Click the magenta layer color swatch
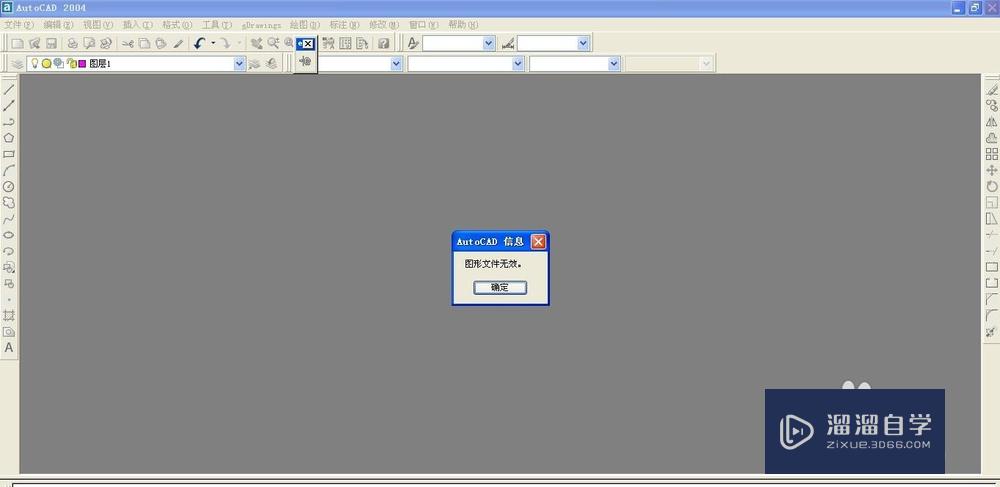 click(x=82, y=64)
